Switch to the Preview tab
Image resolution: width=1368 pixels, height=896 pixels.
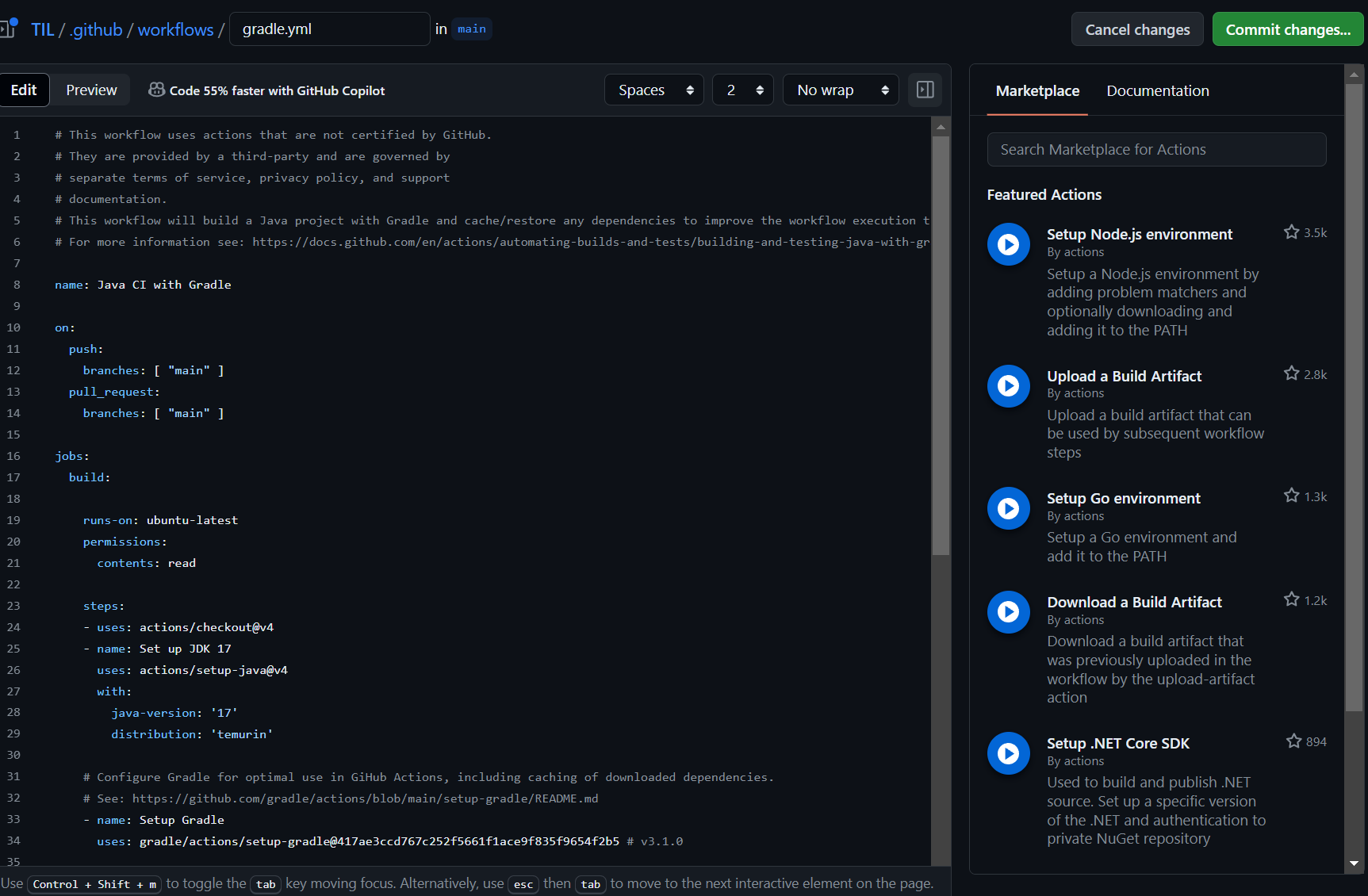pos(91,90)
